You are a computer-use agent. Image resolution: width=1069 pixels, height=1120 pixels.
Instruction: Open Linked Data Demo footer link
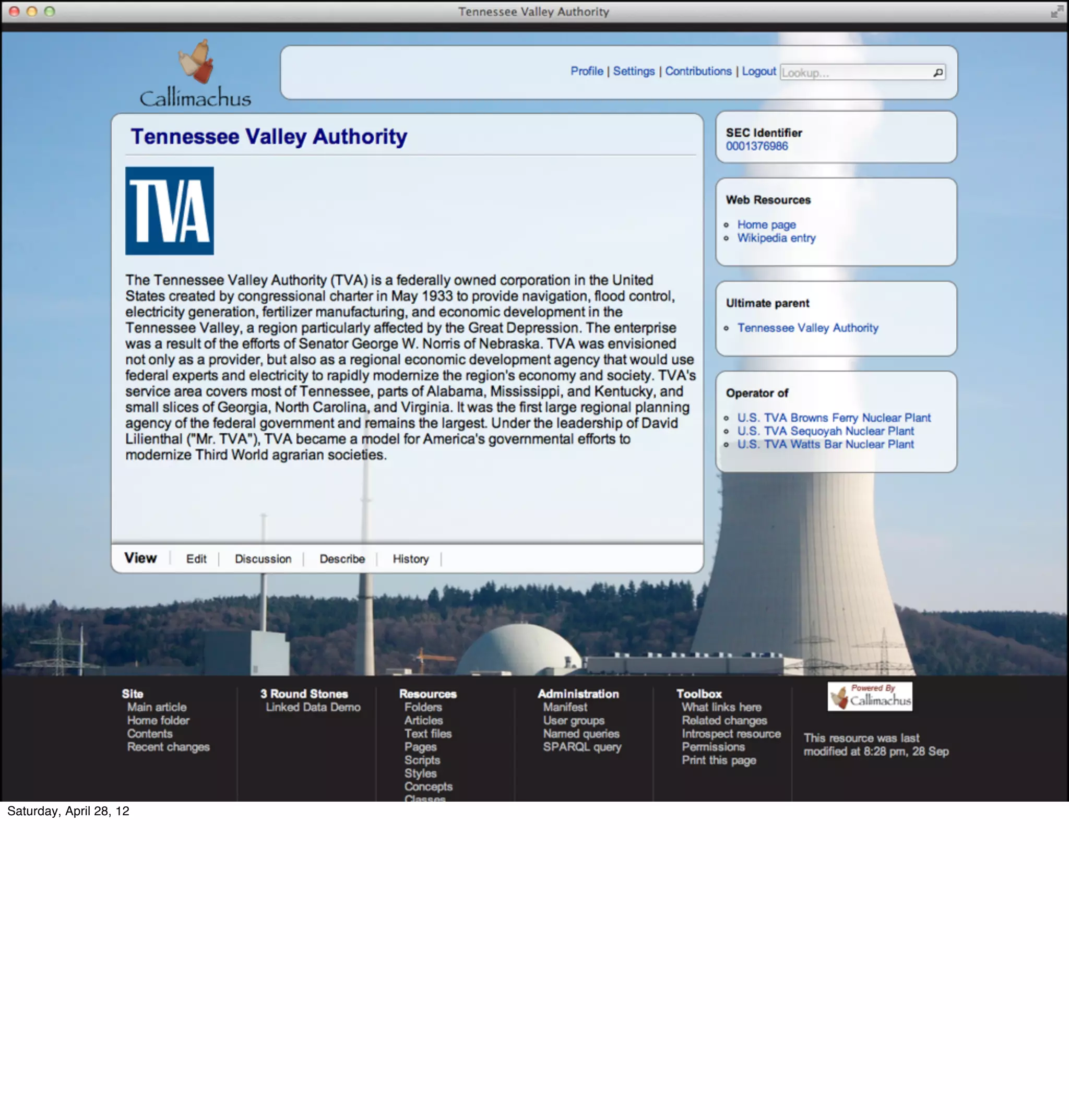coord(313,707)
